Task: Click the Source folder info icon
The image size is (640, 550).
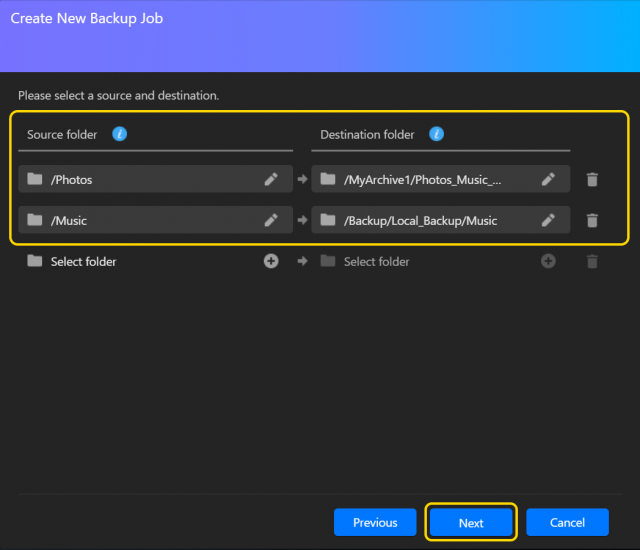Action: point(120,134)
